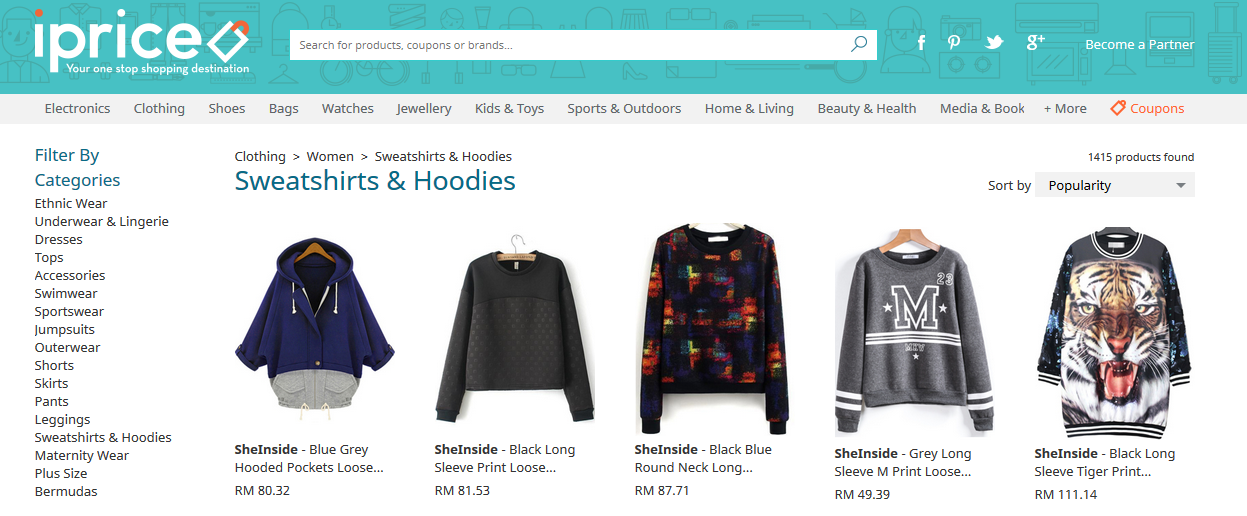The width and height of the screenshot is (1247, 516).
Task: Click Become a Partner link
Action: (x=1140, y=44)
